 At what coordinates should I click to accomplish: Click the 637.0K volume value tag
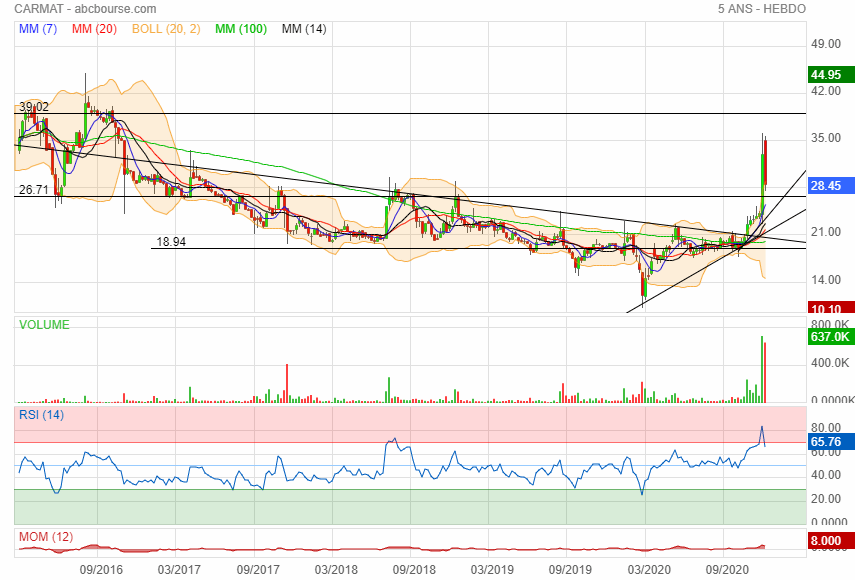click(831, 337)
